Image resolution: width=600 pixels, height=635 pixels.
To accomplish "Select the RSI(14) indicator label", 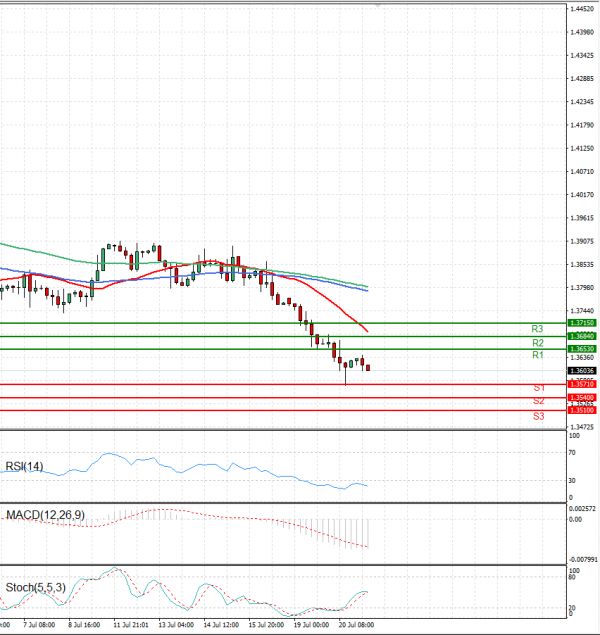I will click(x=24, y=466).
